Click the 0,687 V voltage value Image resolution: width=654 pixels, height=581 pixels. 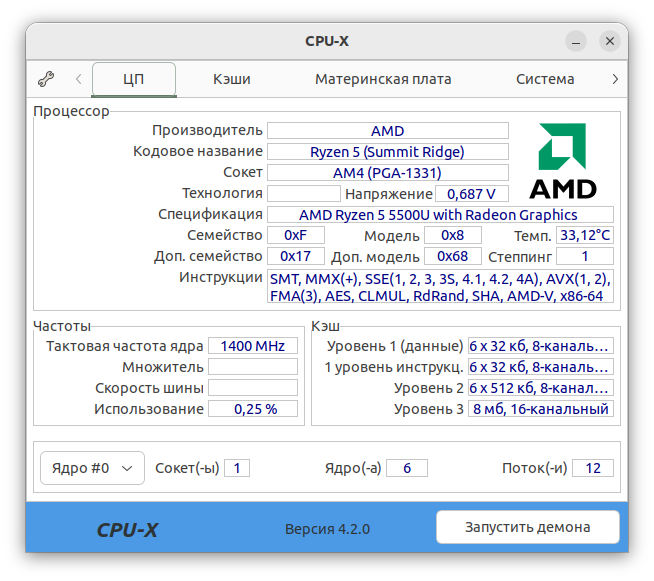click(472, 194)
